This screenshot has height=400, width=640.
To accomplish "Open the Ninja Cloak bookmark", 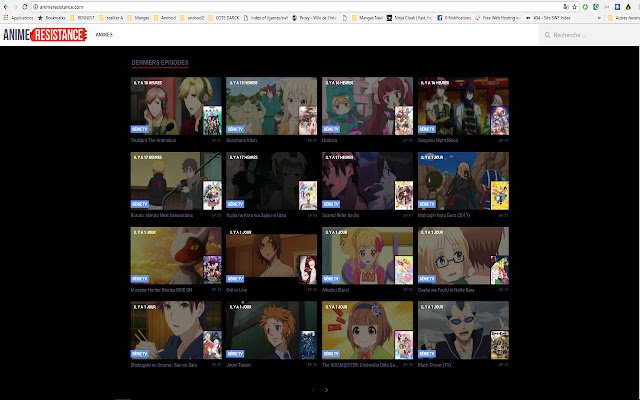I will tap(409, 18).
